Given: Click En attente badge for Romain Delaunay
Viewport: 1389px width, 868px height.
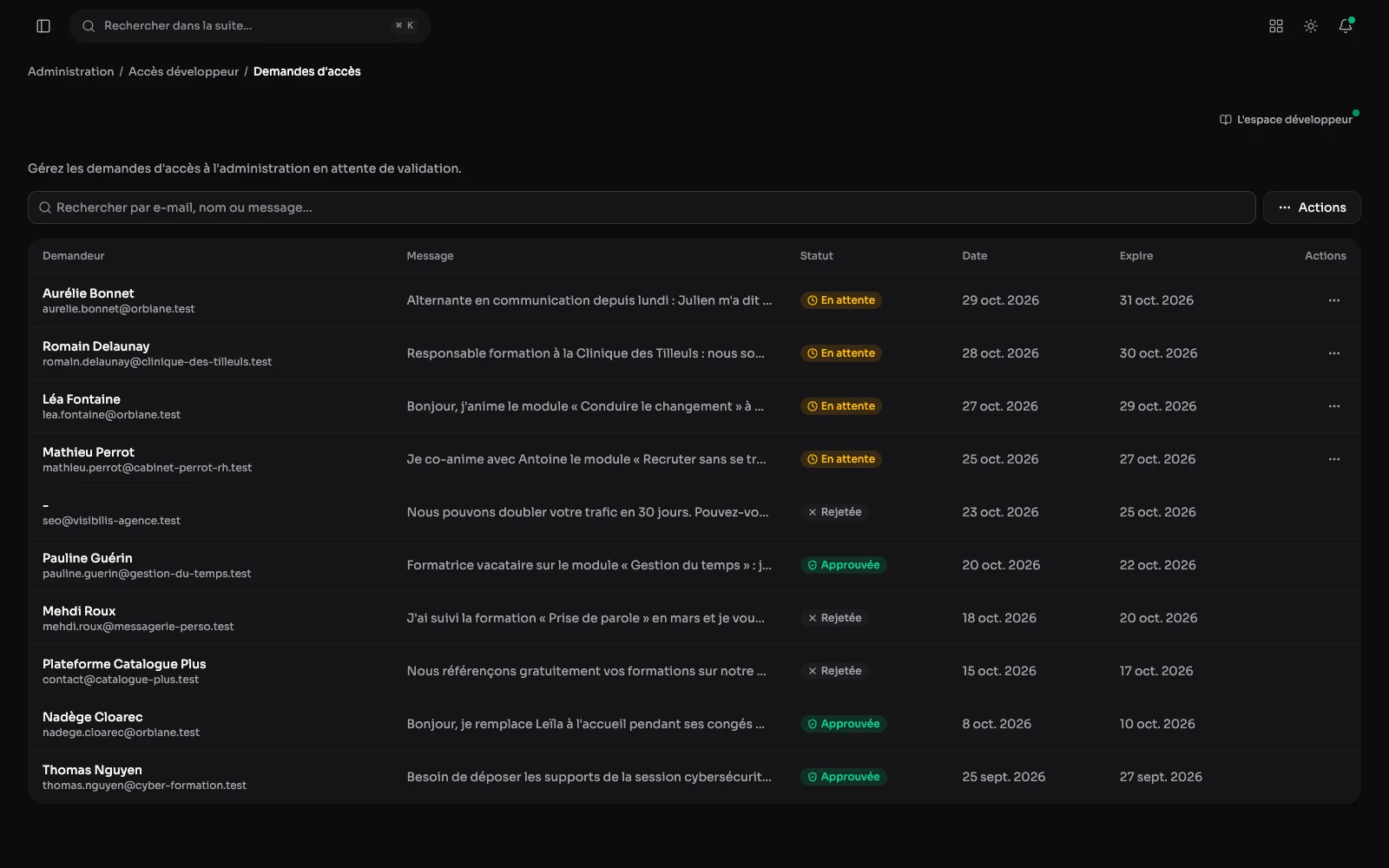Looking at the screenshot, I should point(840,353).
